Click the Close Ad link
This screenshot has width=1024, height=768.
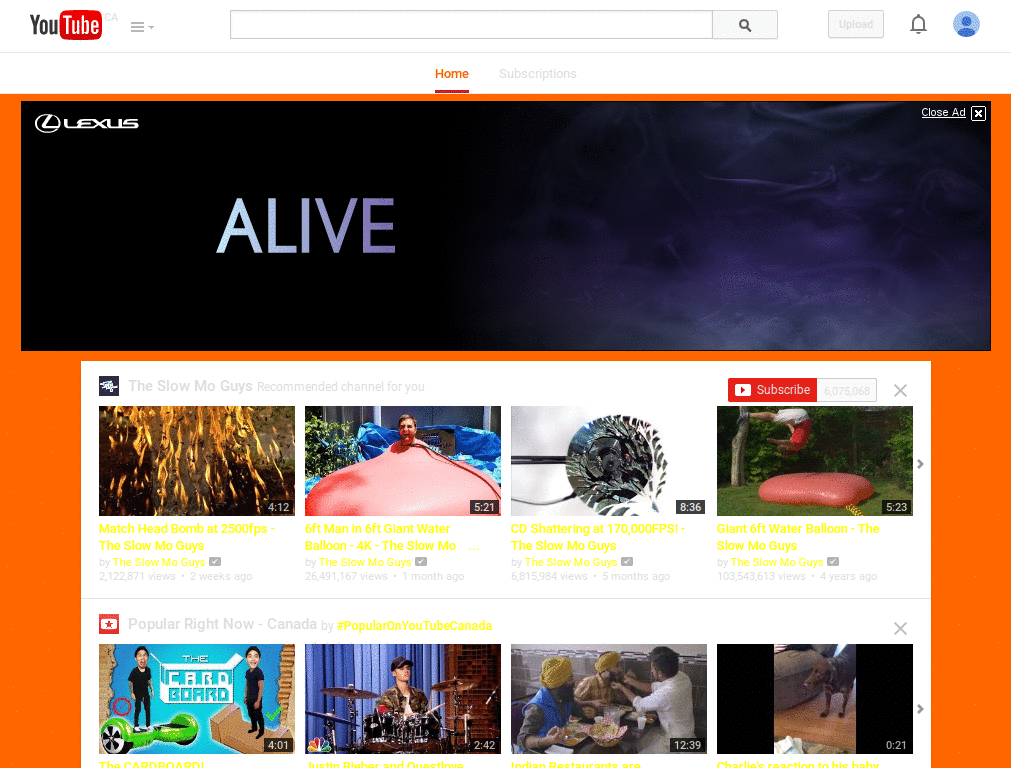[x=943, y=112]
